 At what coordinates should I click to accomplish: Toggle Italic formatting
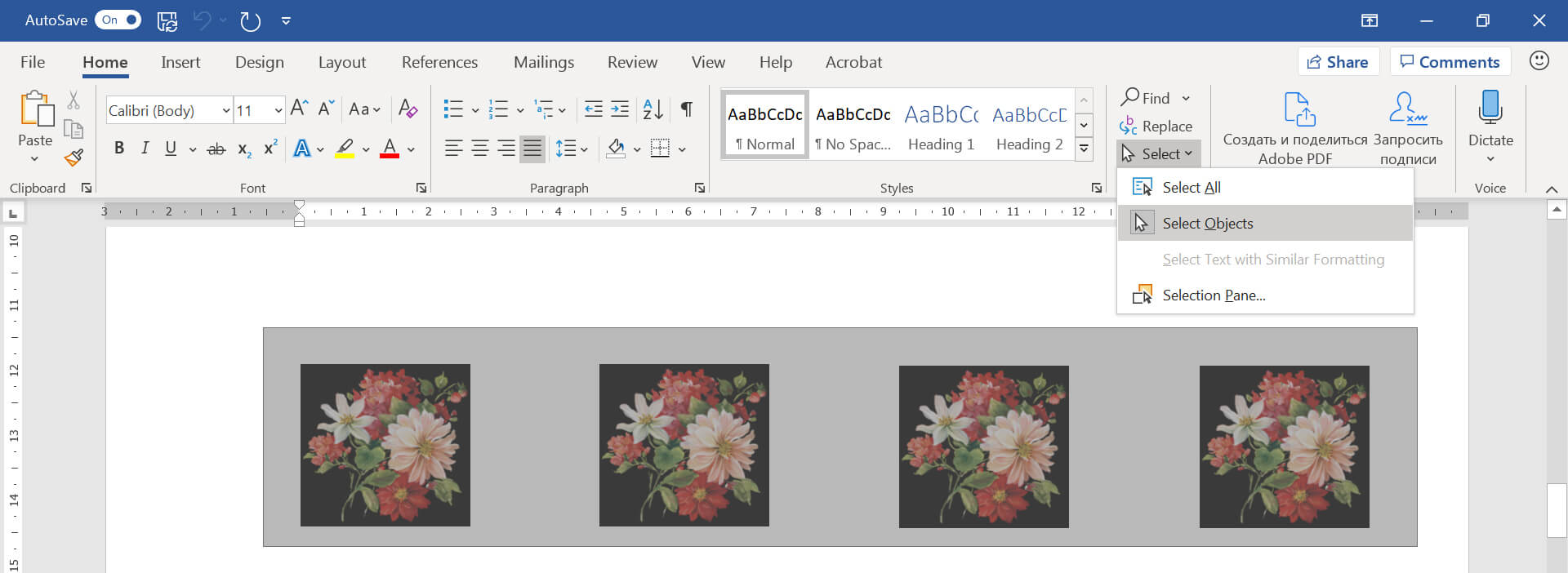pyautogui.click(x=145, y=149)
